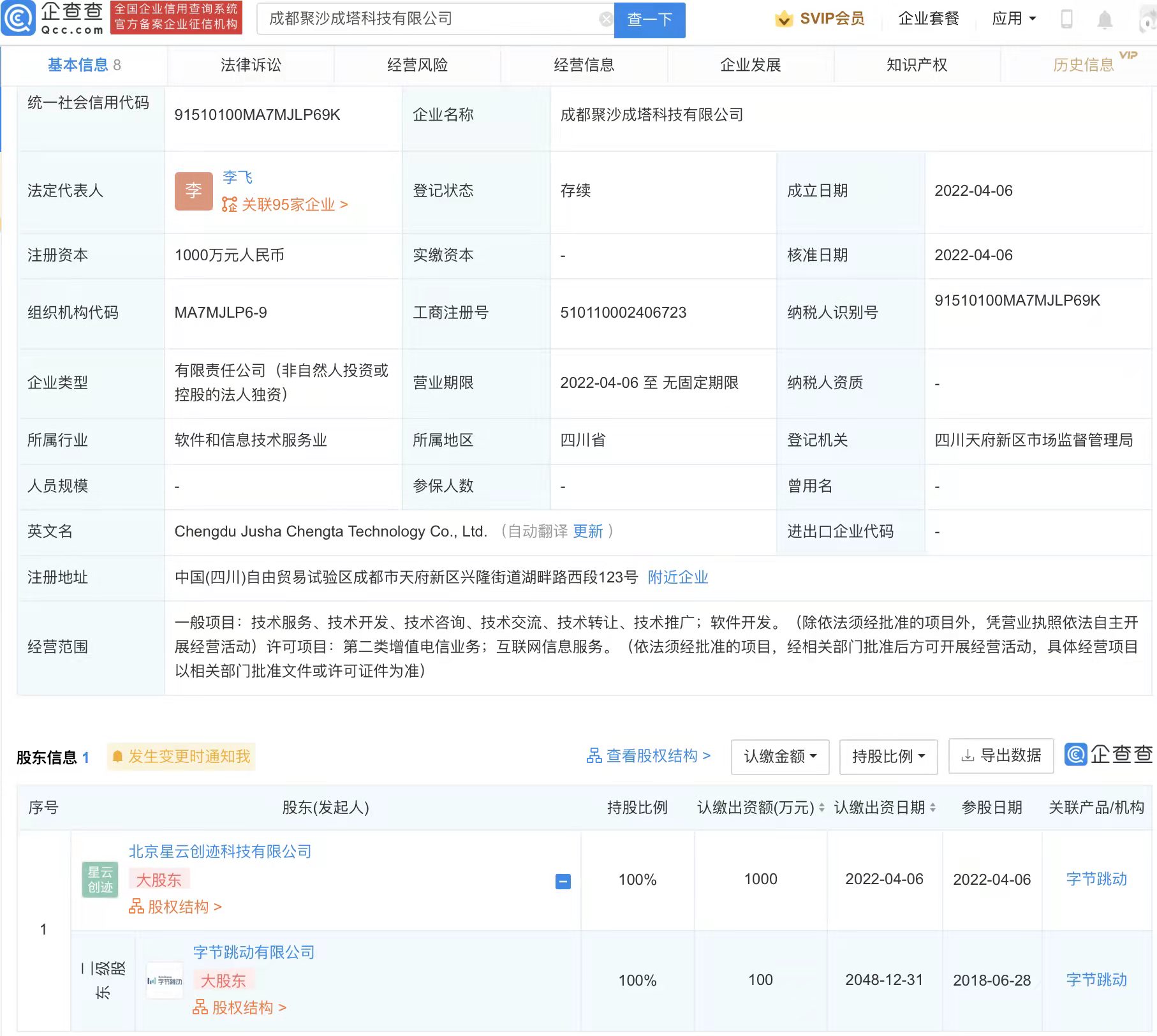1157x1036 pixels.
Task: Collapse shareholder row via blue minus button
Action: coord(562,880)
